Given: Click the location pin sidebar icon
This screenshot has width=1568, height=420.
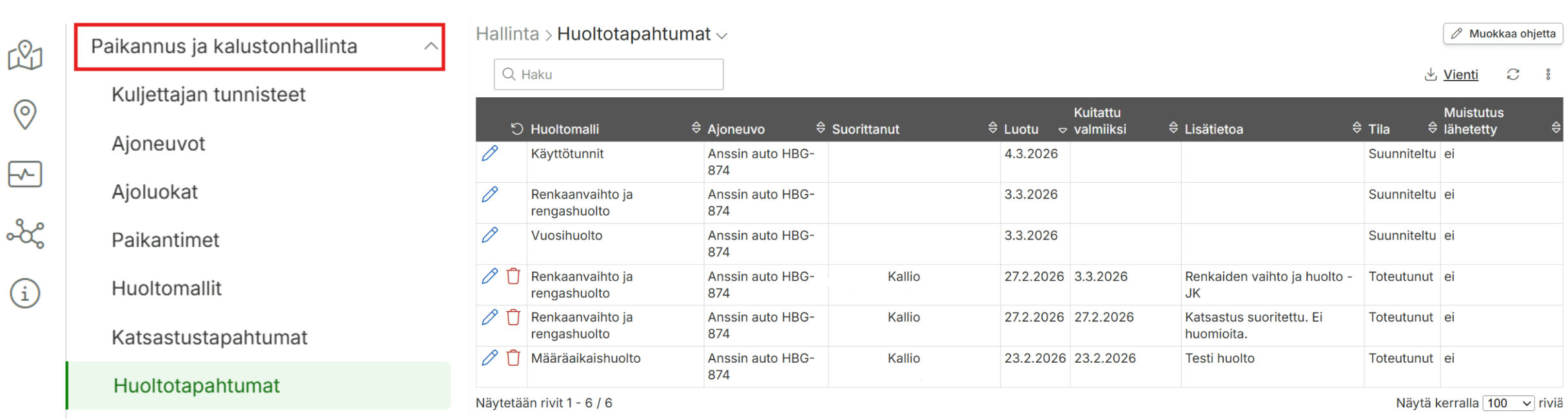Looking at the screenshot, I should (x=25, y=115).
